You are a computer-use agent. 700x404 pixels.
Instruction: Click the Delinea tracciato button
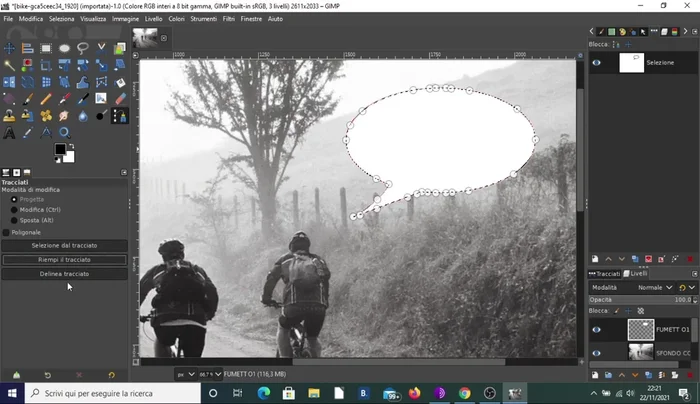click(x=64, y=273)
